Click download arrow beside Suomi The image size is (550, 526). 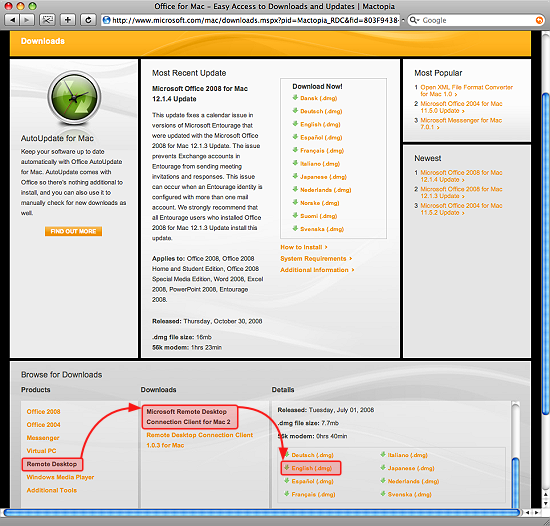295,215
